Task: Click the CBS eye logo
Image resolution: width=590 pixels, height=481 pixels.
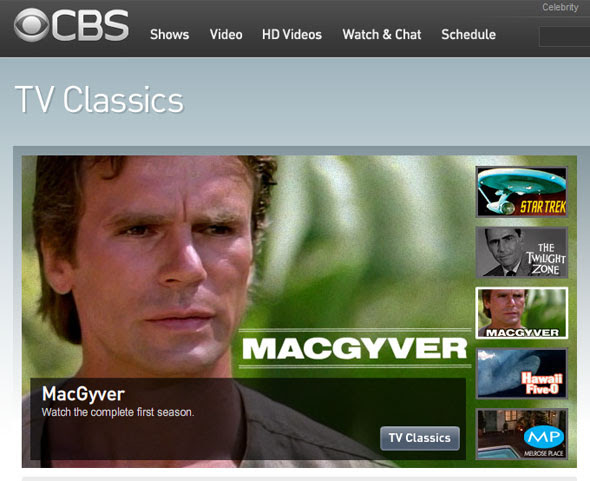Action: [31, 25]
